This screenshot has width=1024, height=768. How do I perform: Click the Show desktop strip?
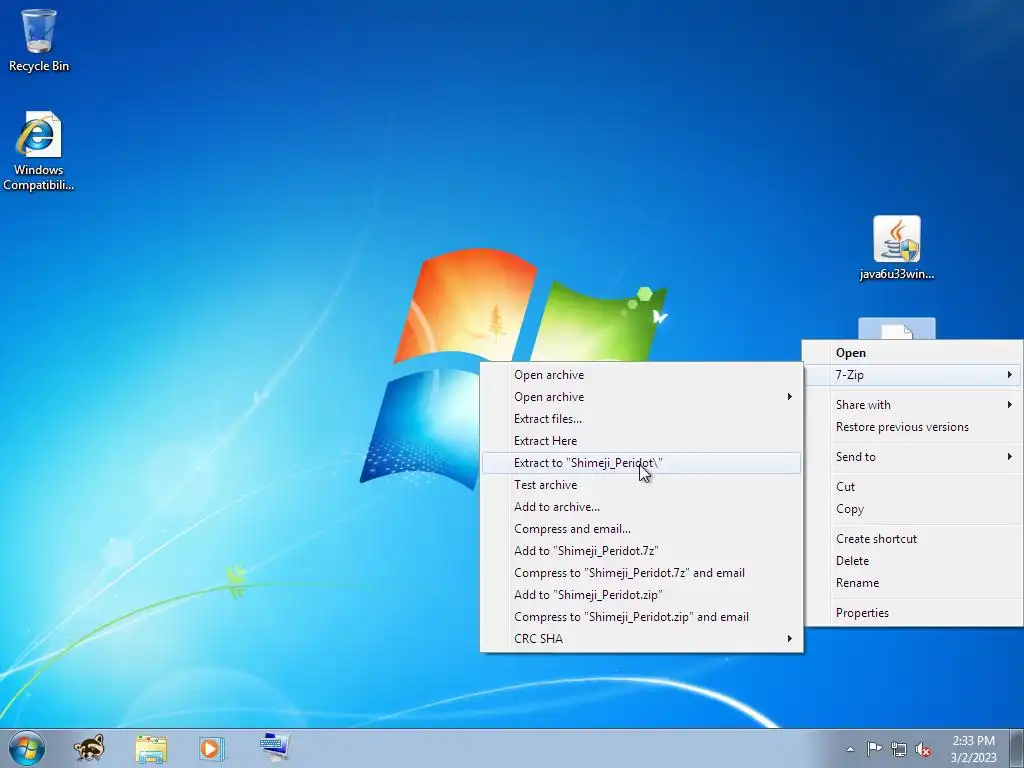point(1018,748)
